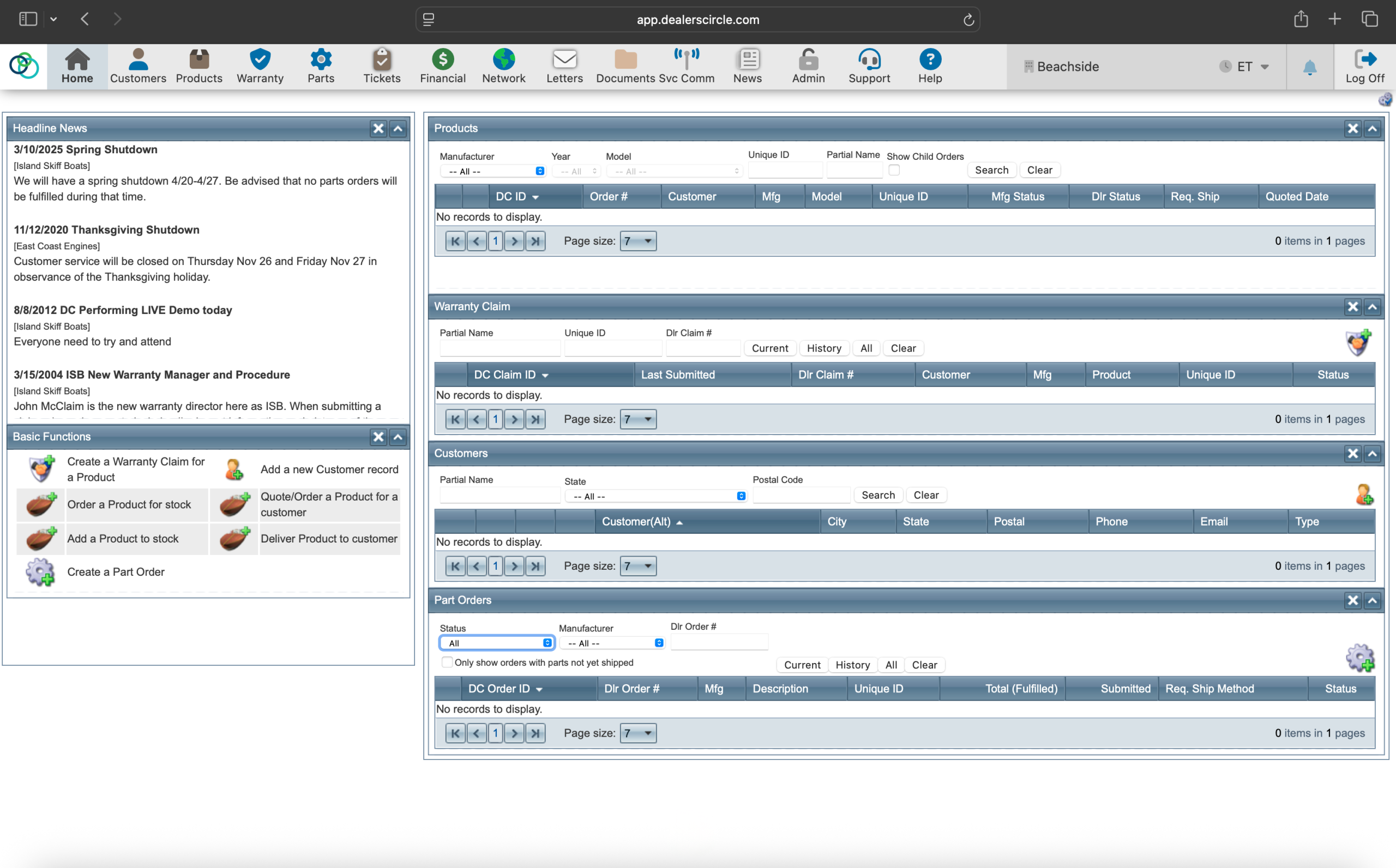Click Clear in the Products panel

click(1039, 170)
